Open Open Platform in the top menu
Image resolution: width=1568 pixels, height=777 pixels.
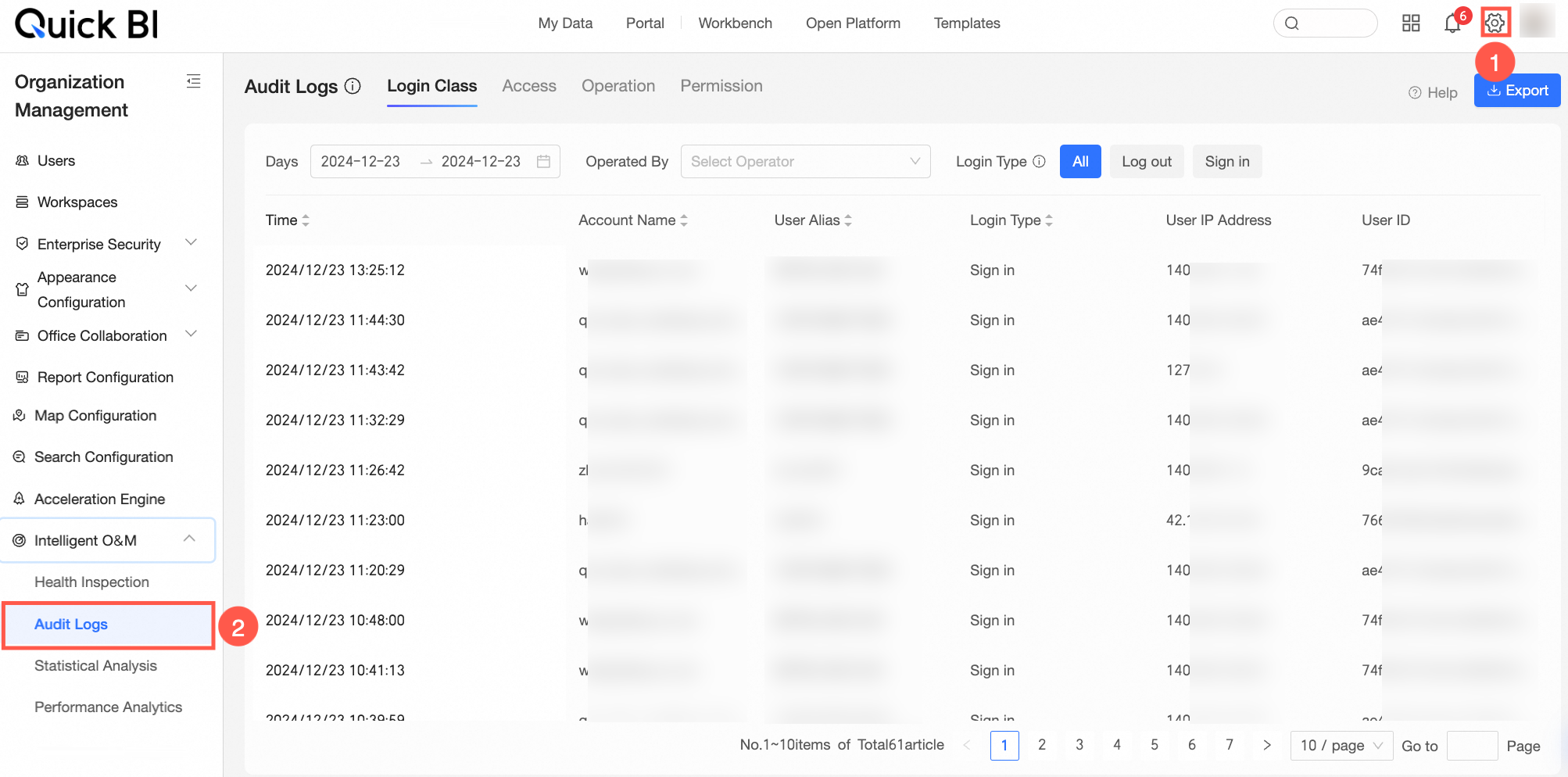[853, 23]
